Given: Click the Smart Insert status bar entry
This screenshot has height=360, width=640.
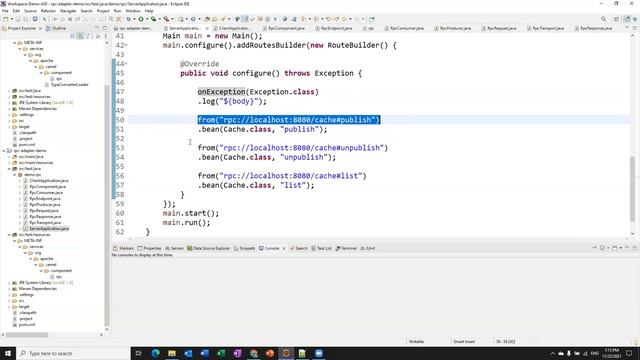Looking at the screenshot, I should point(464,342).
